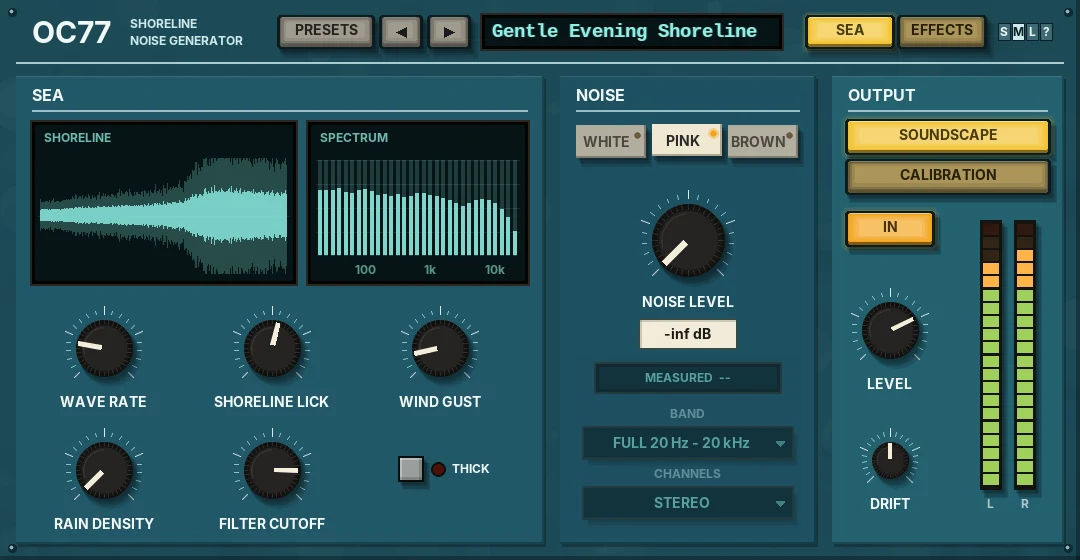Image resolution: width=1080 pixels, height=560 pixels.
Task: Select PINK noise type
Action: (x=686, y=141)
